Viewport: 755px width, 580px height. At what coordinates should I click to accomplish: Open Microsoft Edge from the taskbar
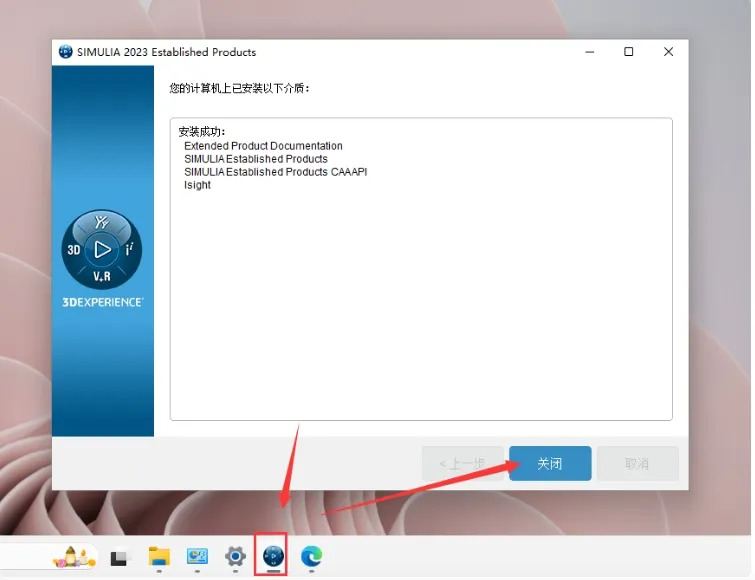point(312,556)
